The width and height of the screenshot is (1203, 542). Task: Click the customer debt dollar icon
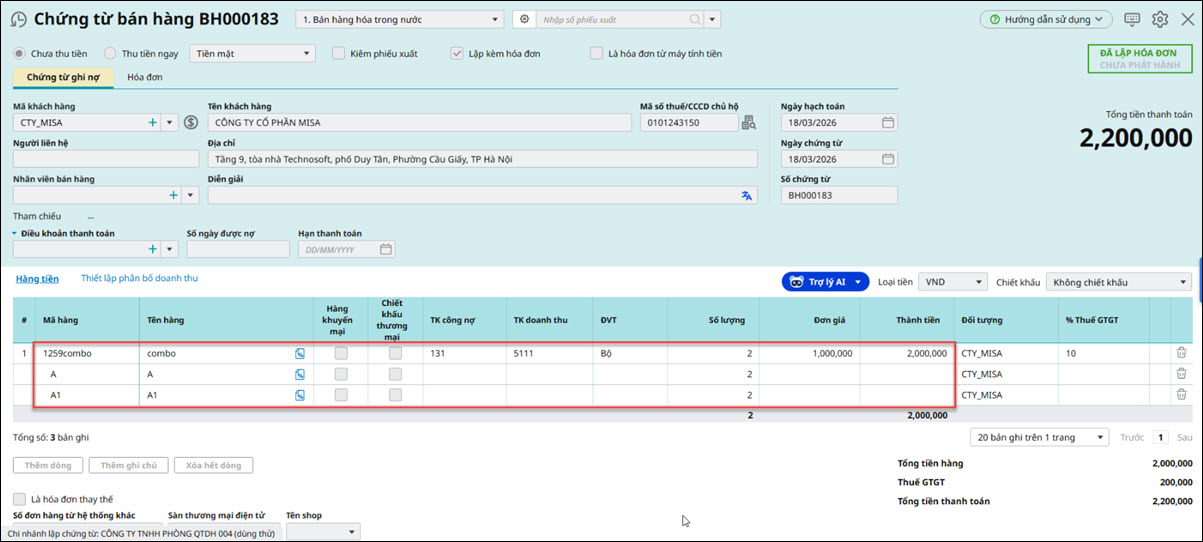[192, 123]
